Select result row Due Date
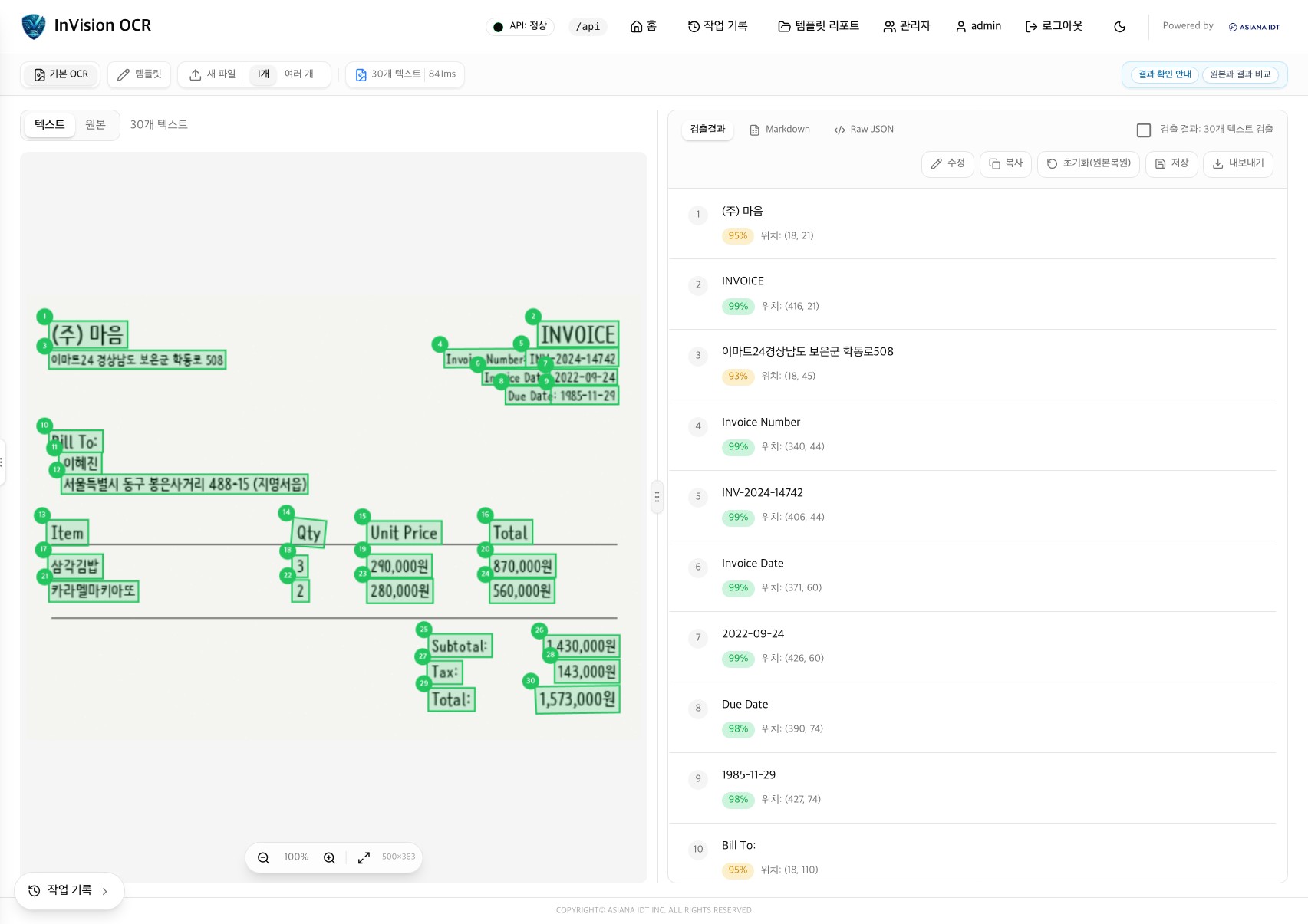The width and height of the screenshot is (1308, 924). click(x=972, y=717)
